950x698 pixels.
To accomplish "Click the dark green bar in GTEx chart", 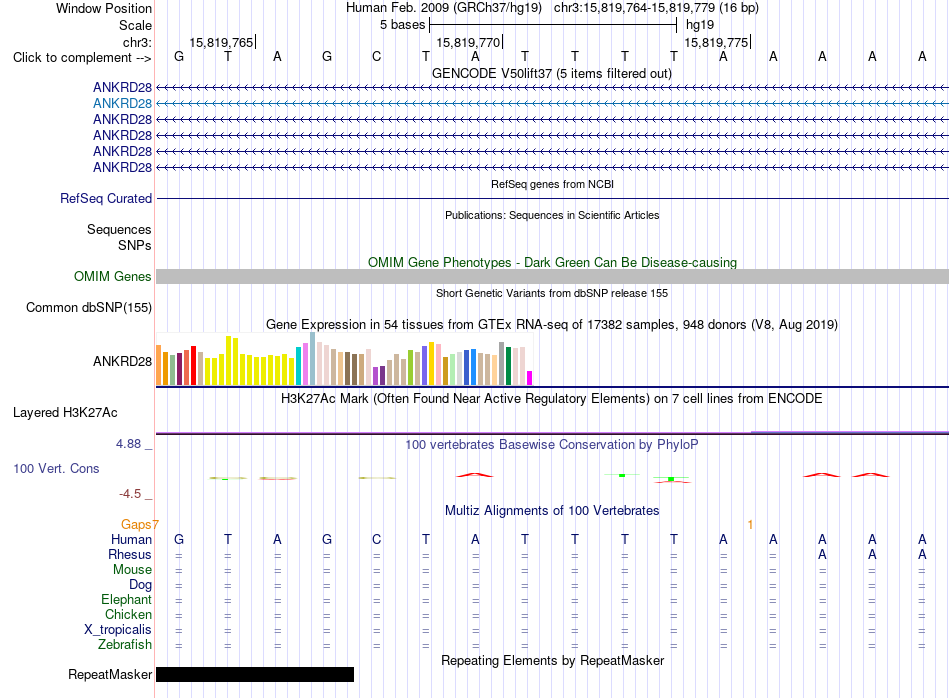I will (x=509, y=366).
